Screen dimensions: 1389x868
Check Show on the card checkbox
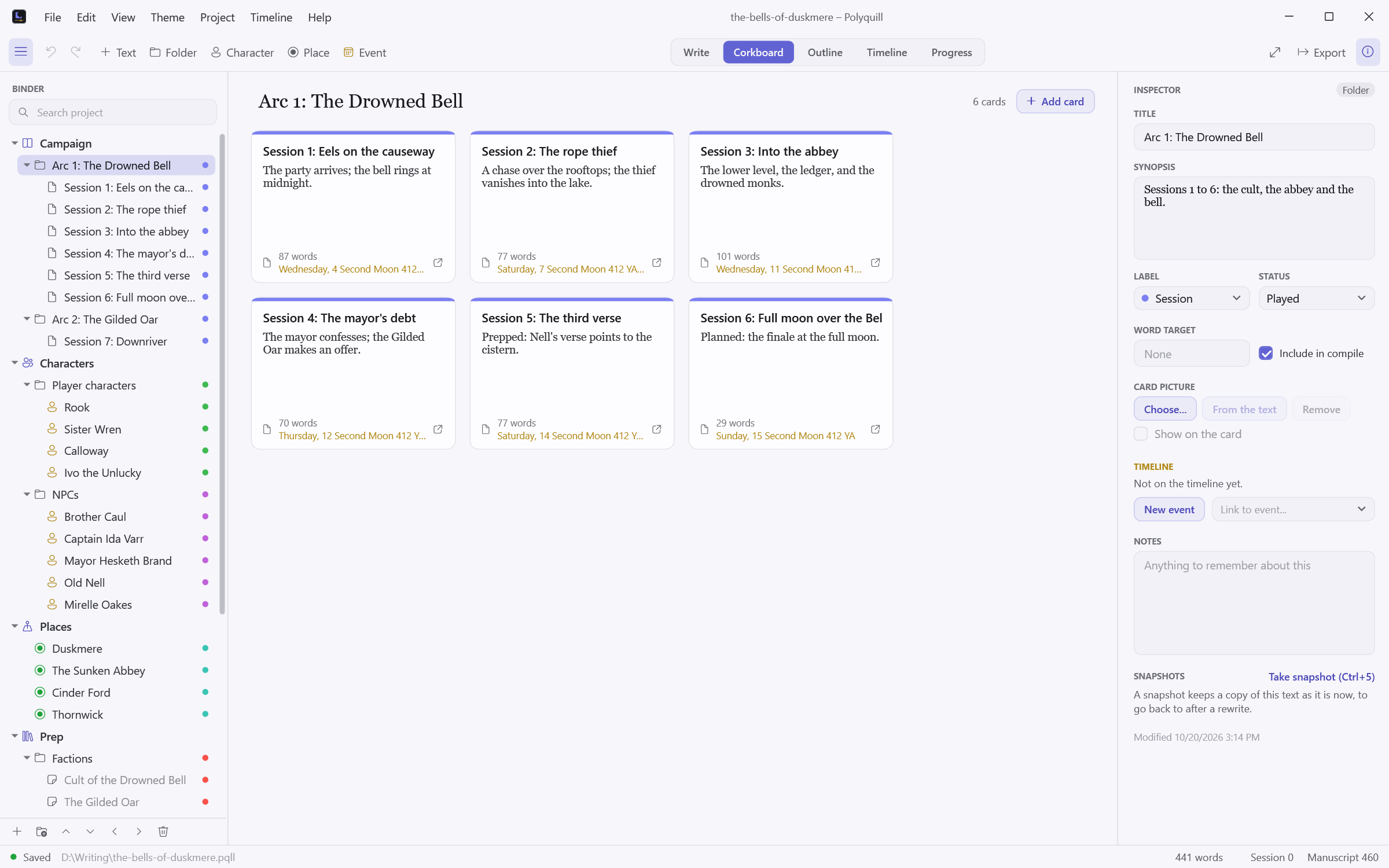1141,434
